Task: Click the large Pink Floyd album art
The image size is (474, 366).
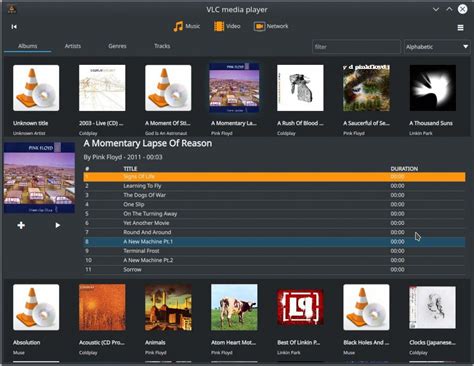Action: click(39, 178)
